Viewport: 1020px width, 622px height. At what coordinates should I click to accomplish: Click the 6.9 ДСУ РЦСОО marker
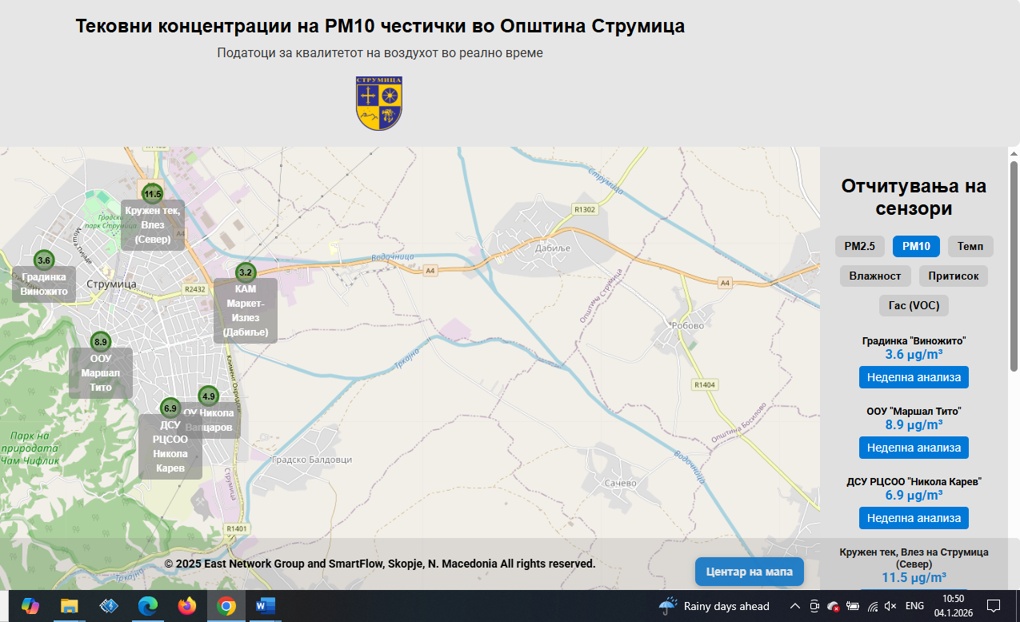[x=170, y=408]
